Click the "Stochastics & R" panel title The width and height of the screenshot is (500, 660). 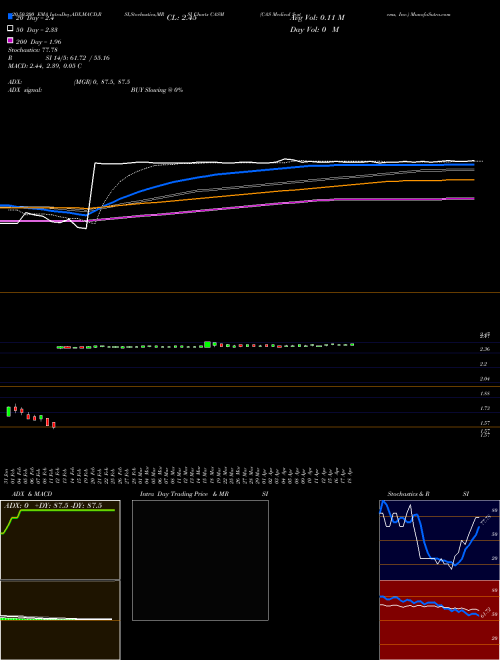(409, 494)
